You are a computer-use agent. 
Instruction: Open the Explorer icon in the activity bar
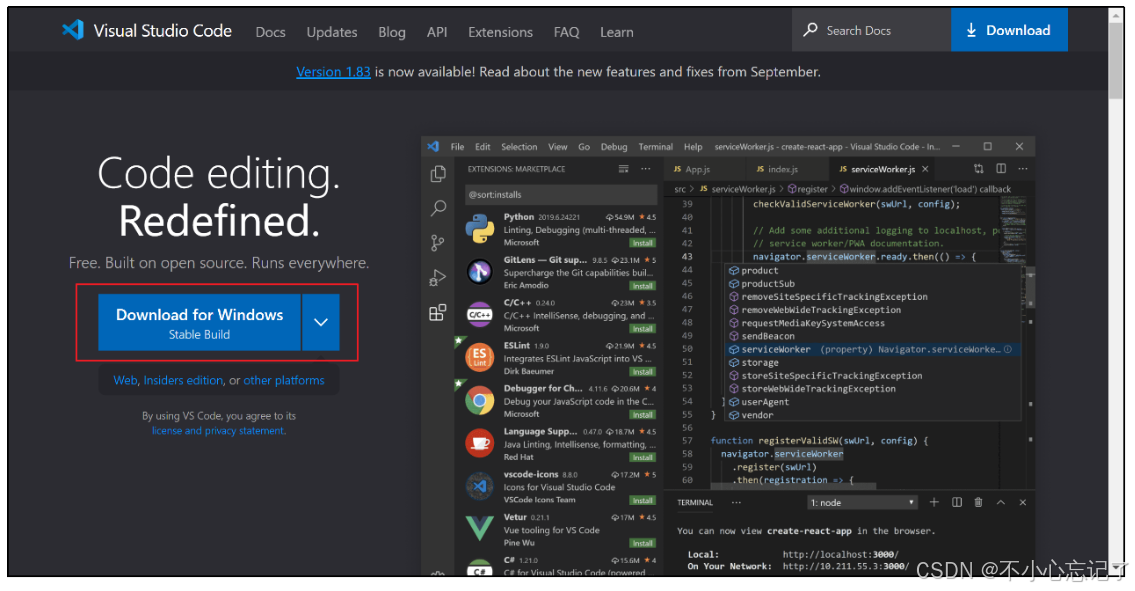[437, 173]
